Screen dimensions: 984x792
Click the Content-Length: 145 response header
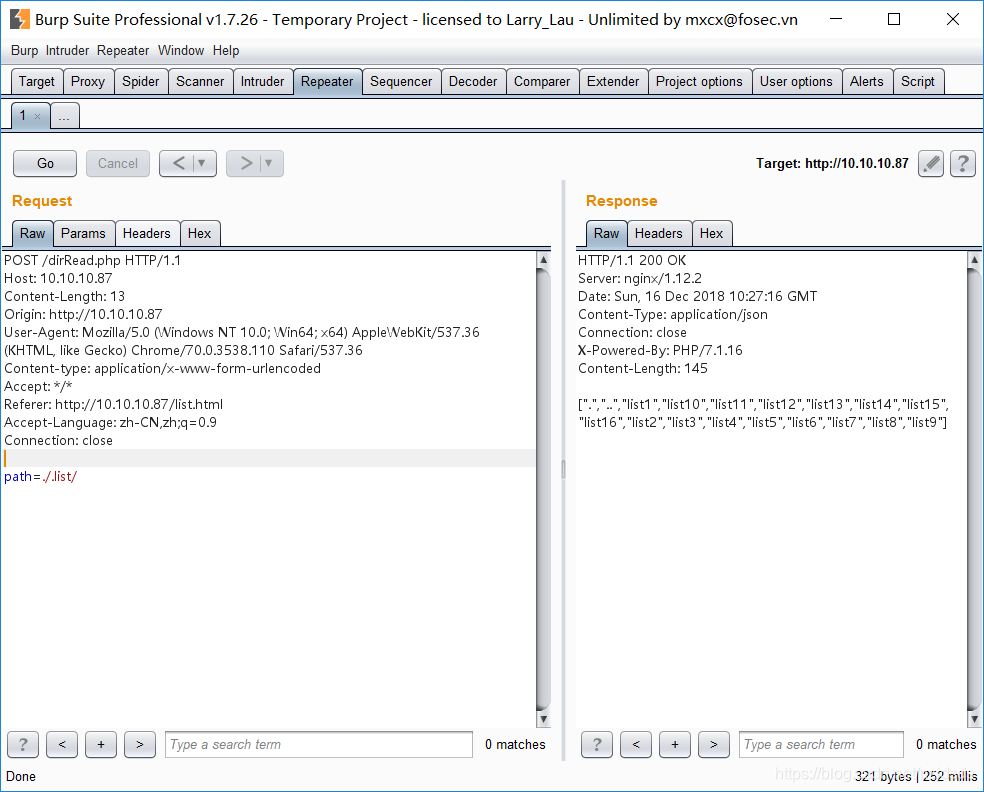coord(643,368)
